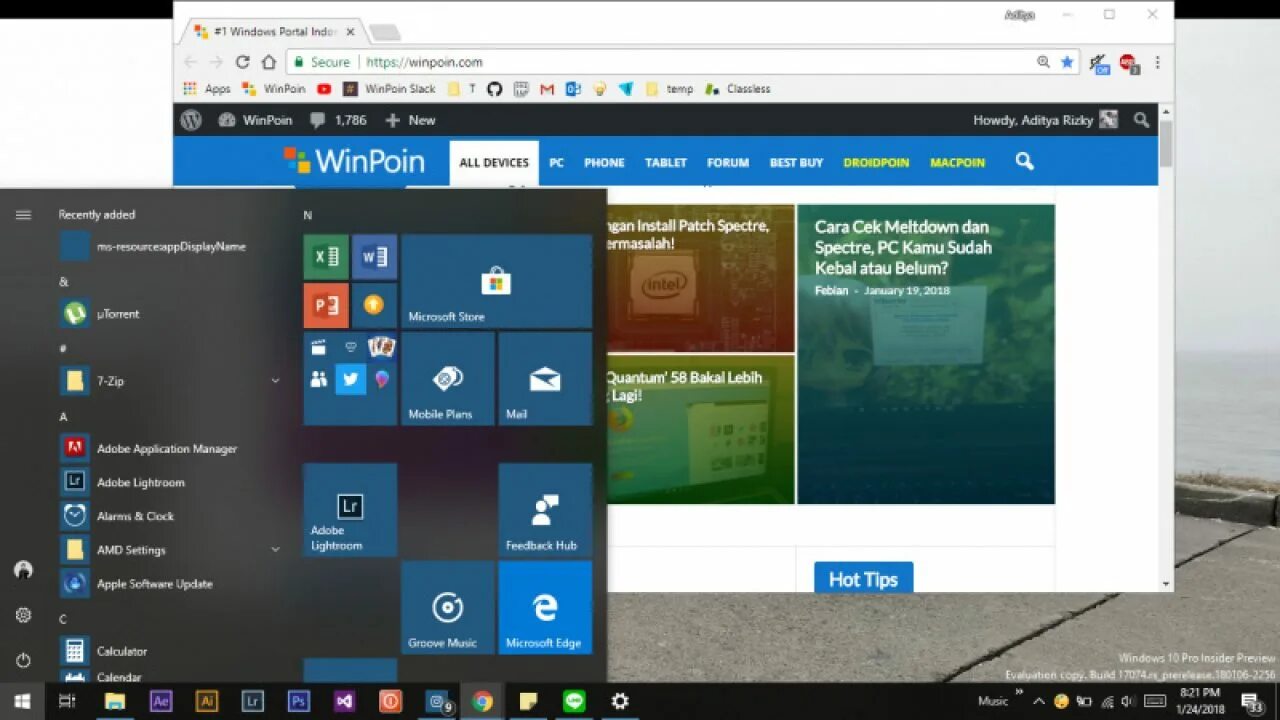1280x720 pixels.
Task: Open the Twitter small tile
Action: (x=350, y=379)
